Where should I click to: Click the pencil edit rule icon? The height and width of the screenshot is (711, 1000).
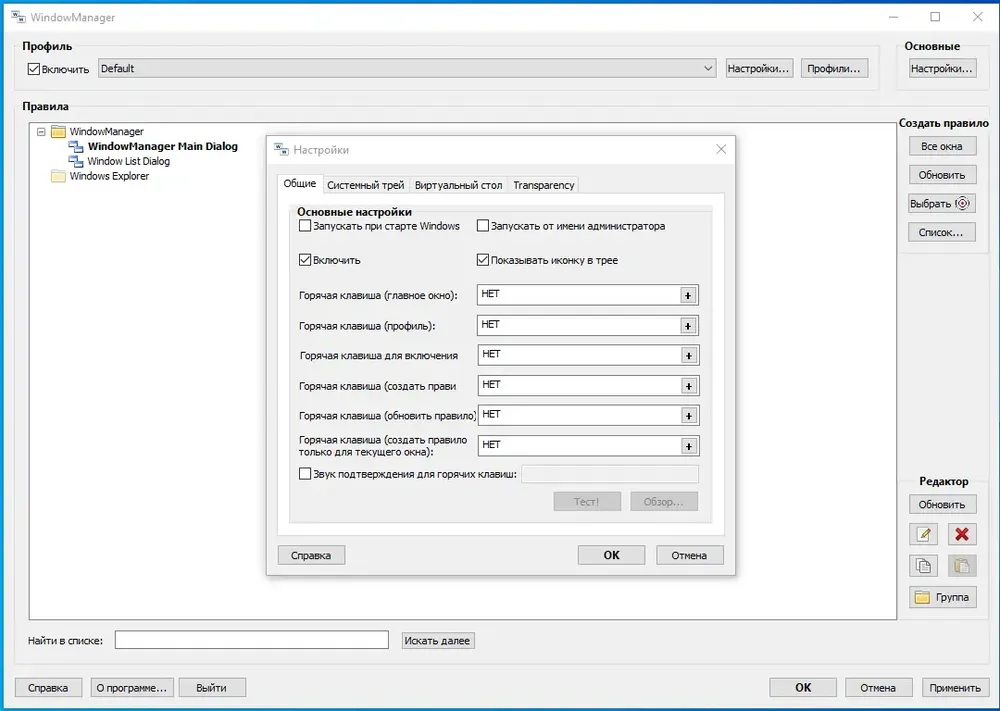tap(923, 534)
